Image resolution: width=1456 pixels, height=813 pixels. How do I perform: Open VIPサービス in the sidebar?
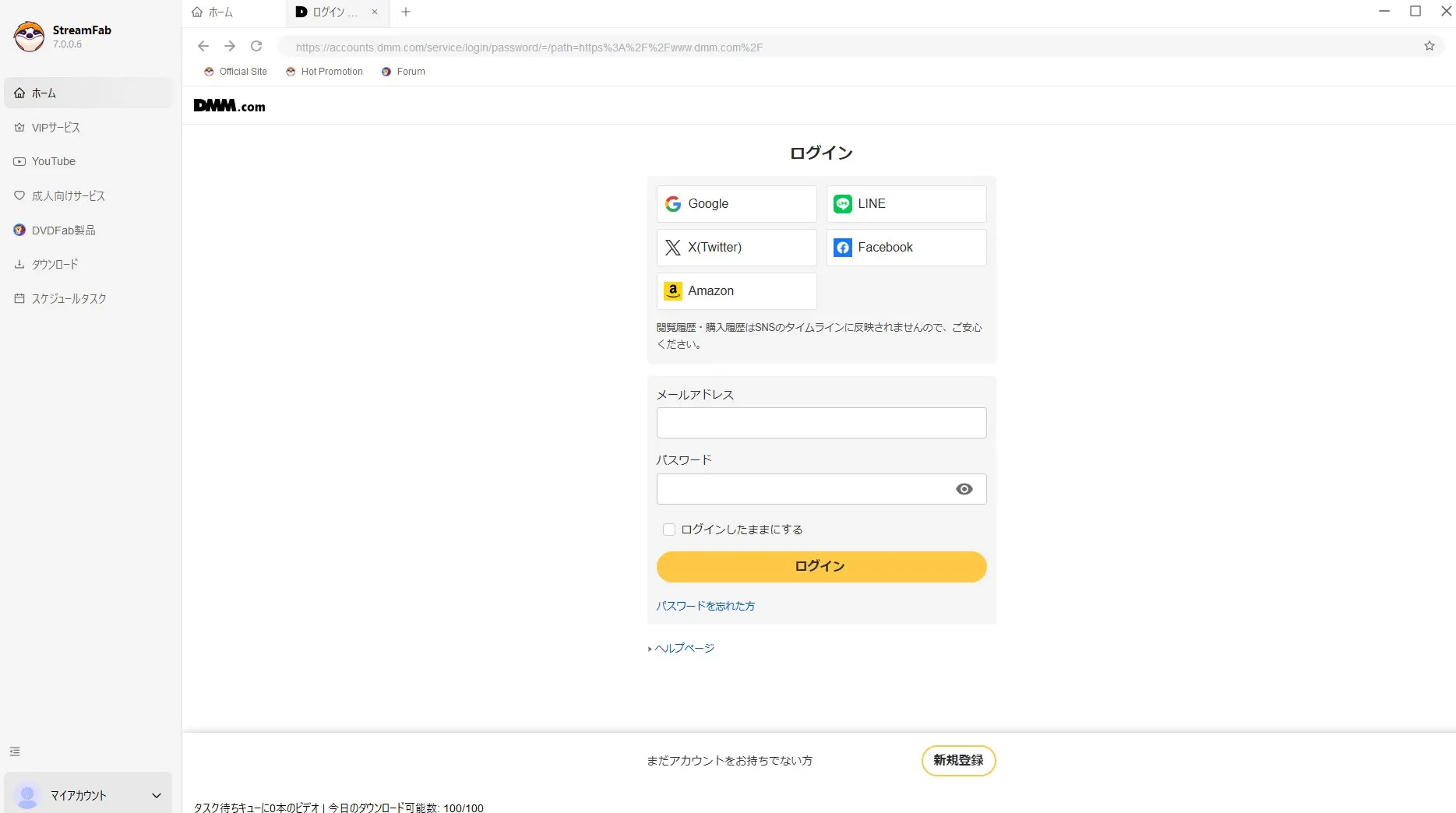pos(88,127)
